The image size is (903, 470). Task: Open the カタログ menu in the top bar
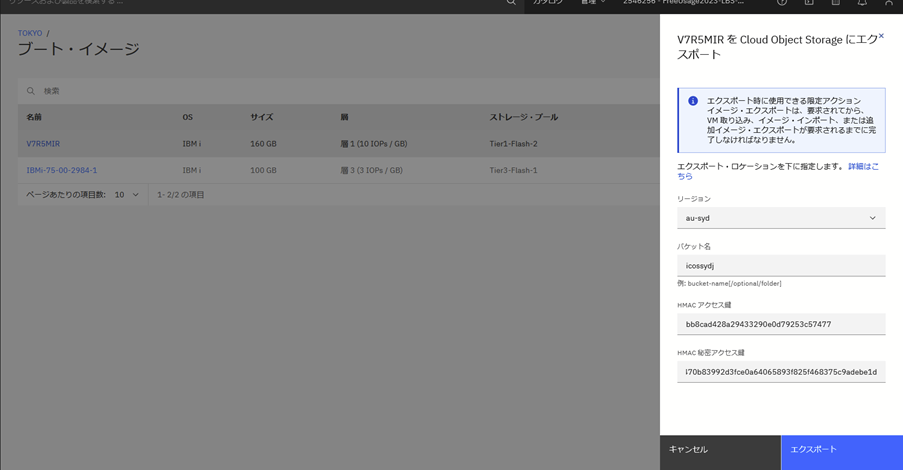tap(548, 3)
